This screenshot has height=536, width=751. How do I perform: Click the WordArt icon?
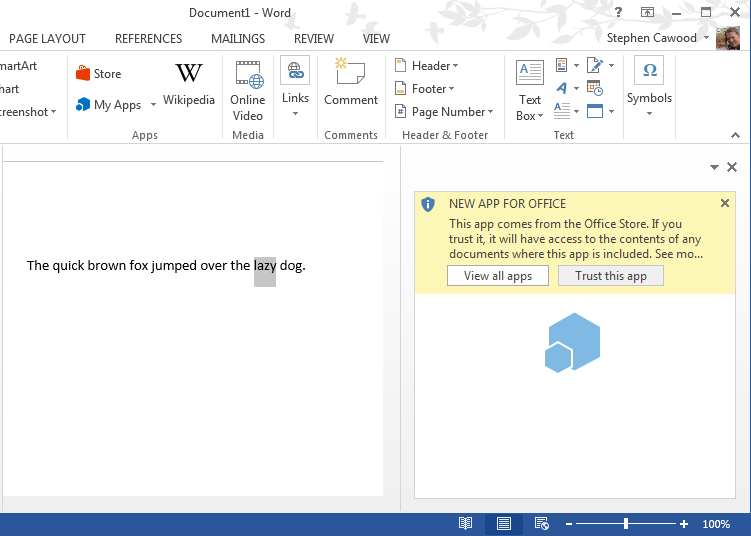click(x=562, y=88)
